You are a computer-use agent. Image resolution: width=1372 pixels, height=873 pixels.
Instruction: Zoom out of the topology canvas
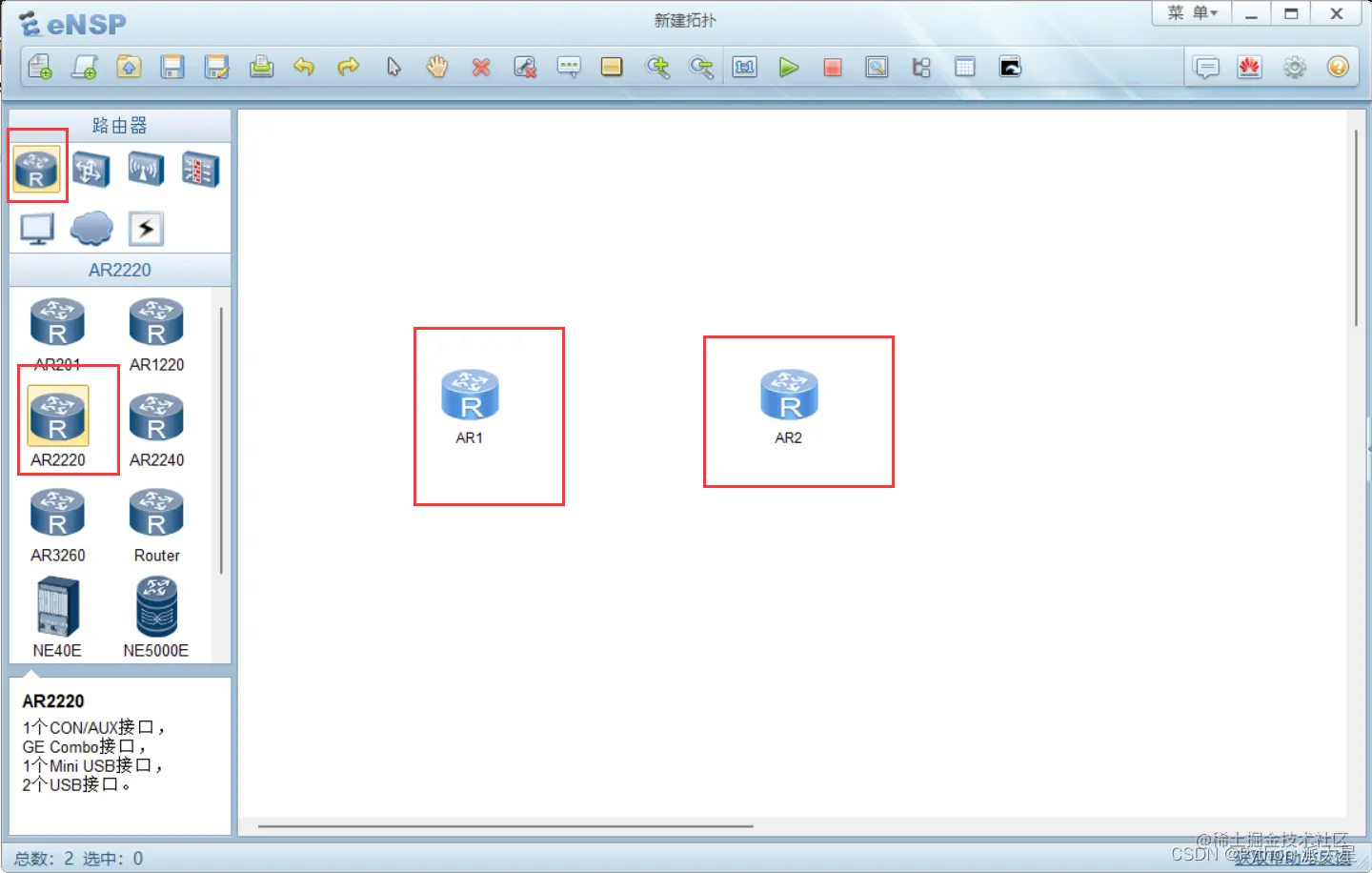click(x=701, y=67)
